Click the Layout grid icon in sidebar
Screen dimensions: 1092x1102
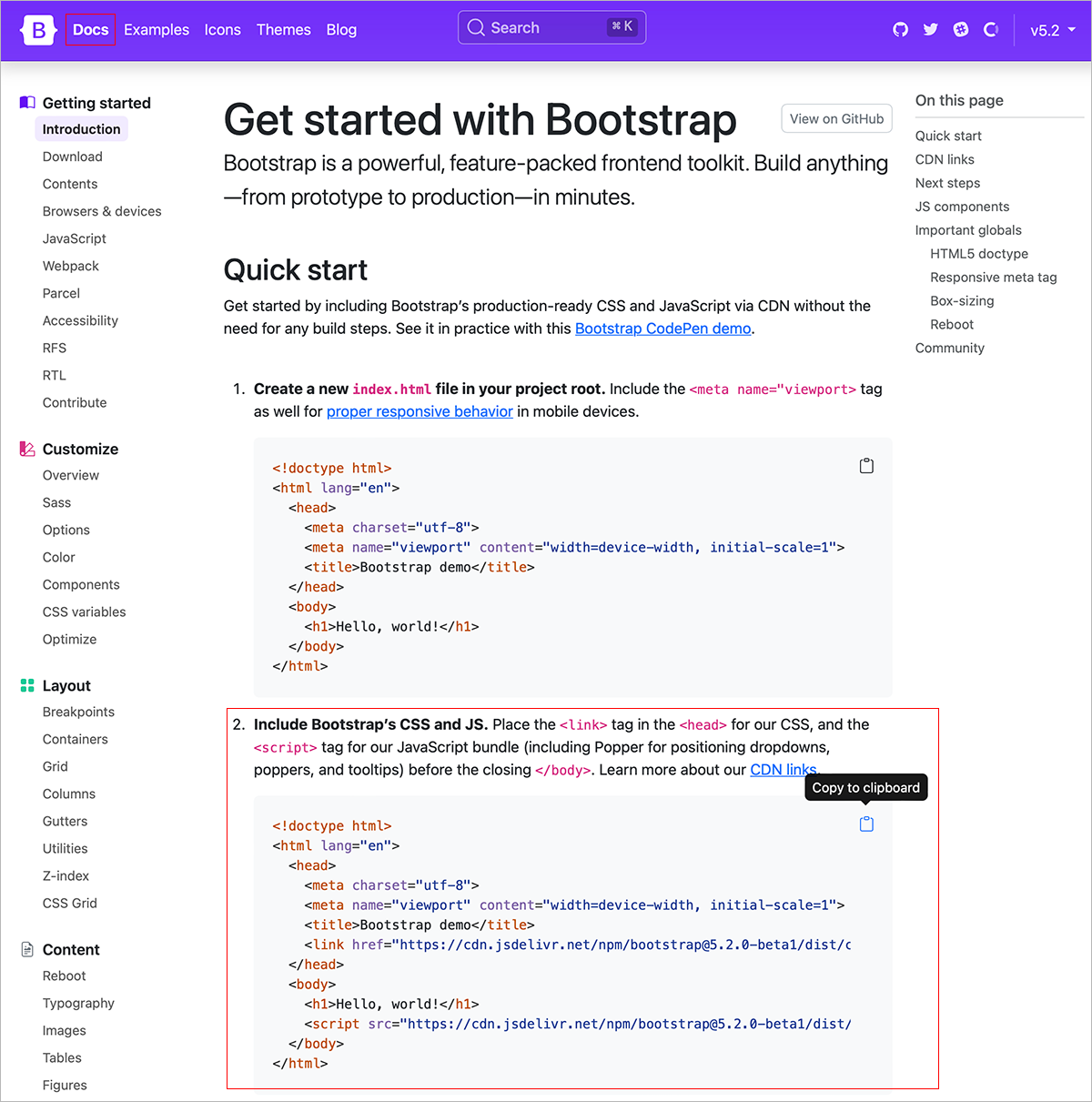[27, 685]
